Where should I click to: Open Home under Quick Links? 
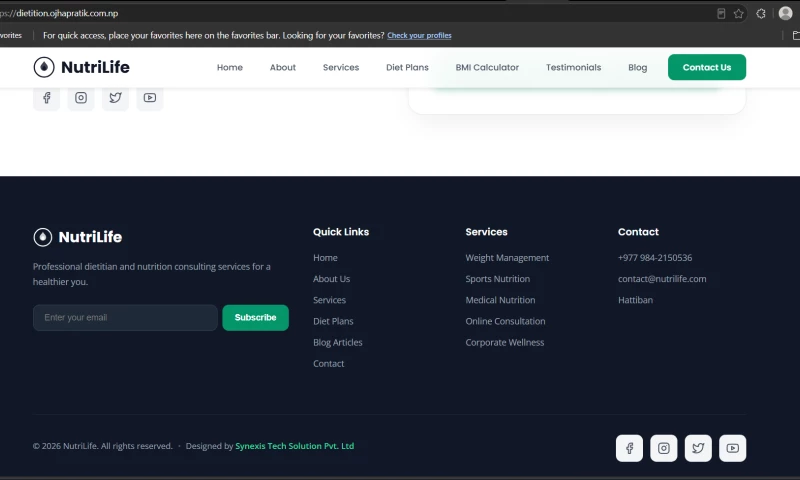tap(325, 258)
